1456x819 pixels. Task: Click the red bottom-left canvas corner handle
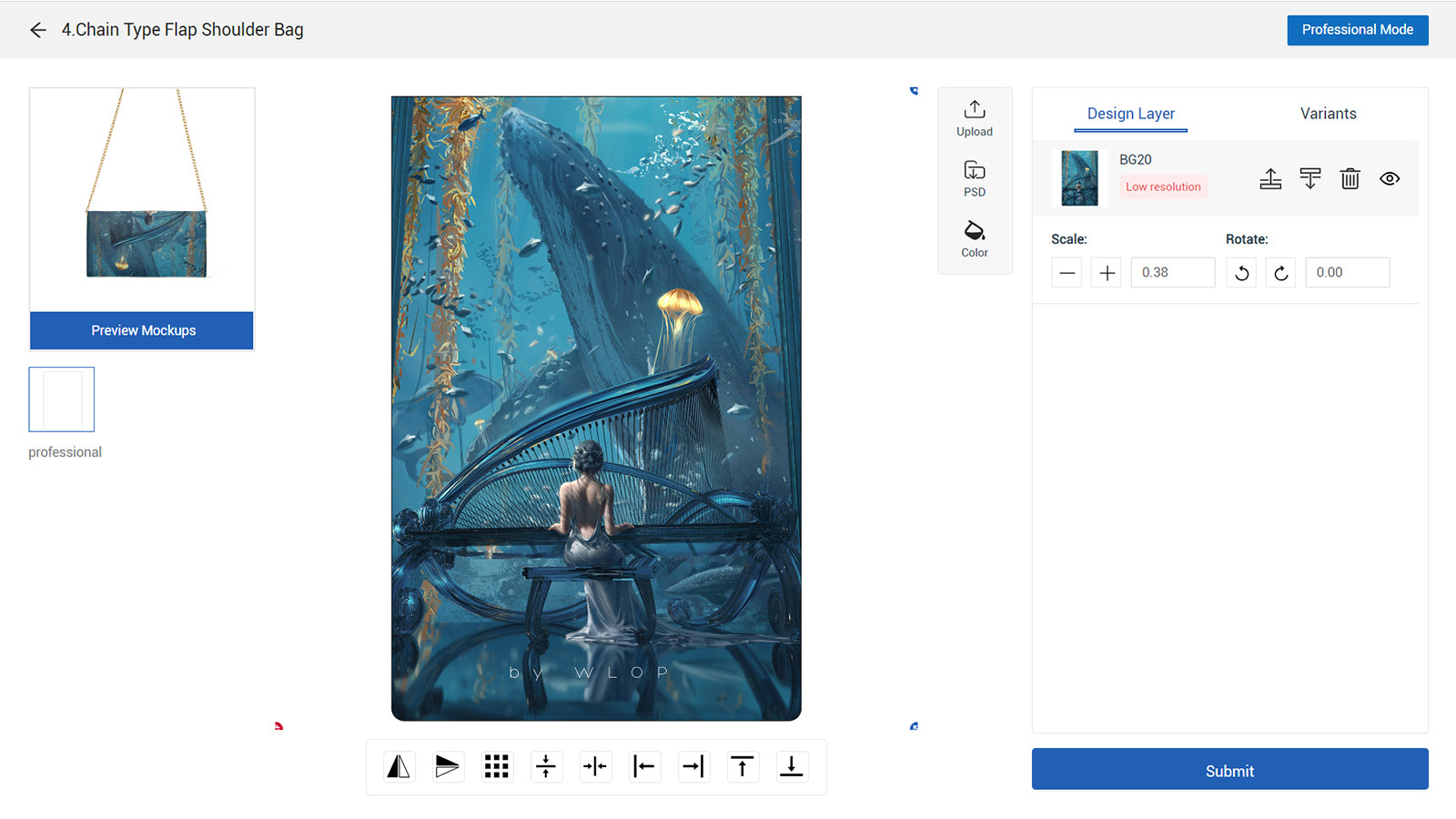[278, 726]
